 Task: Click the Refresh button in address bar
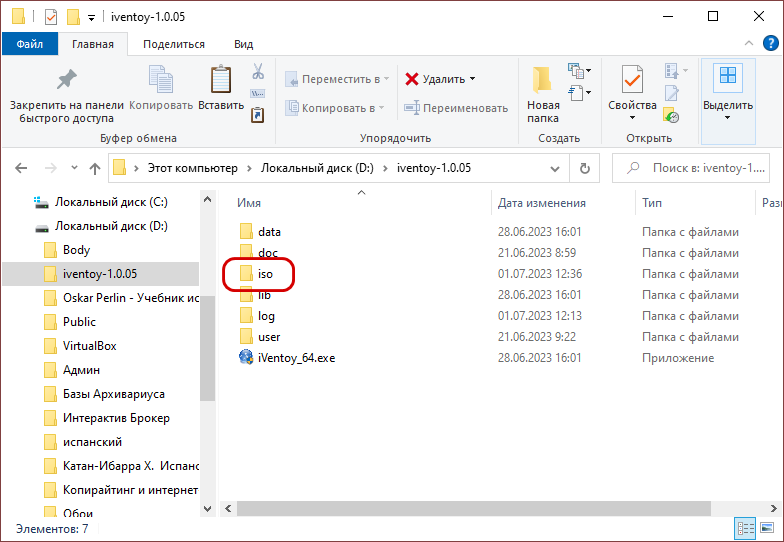(x=584, y=168)
